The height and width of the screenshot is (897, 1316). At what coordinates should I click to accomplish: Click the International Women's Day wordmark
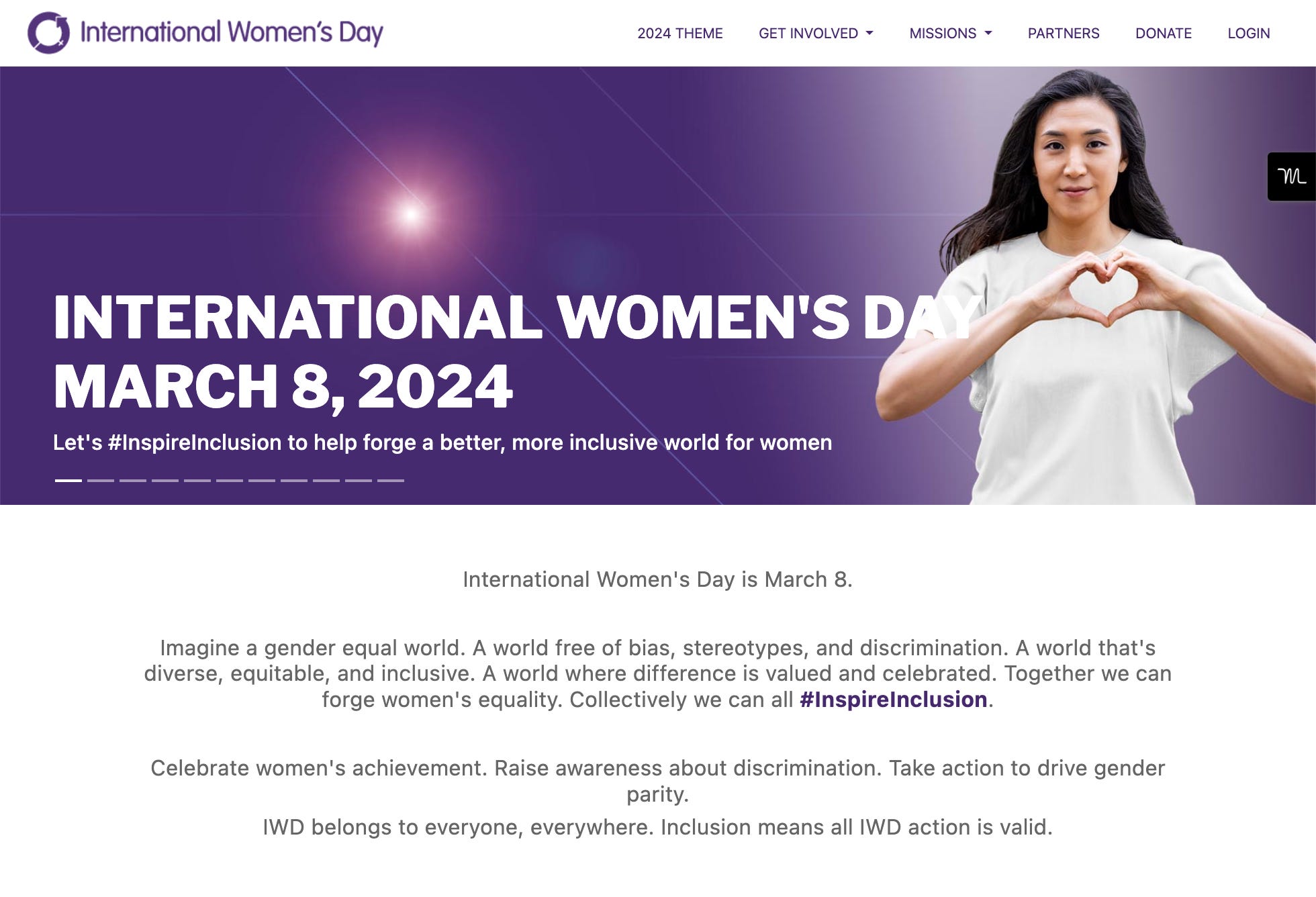(x=232, y=32)
